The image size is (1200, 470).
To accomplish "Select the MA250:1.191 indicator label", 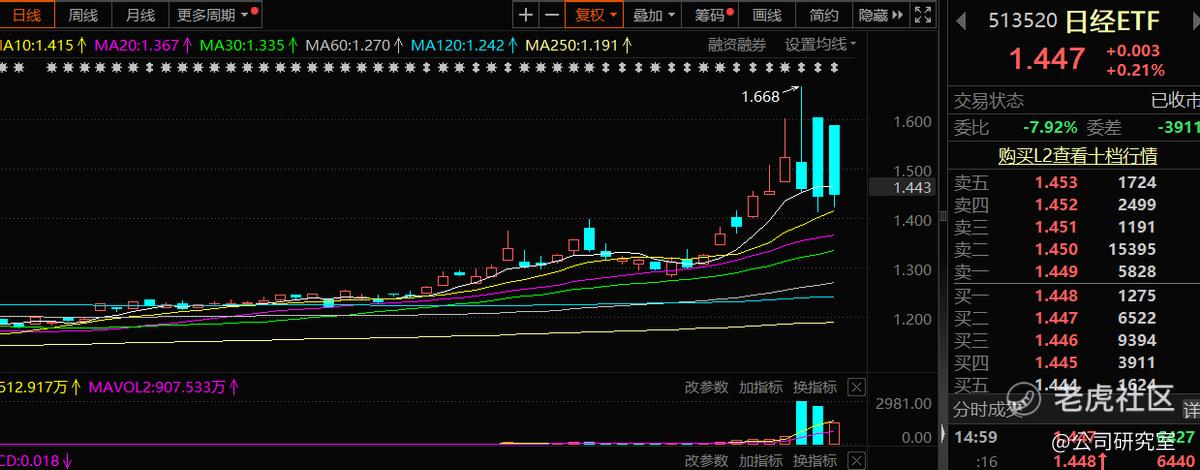I will pyautogui.click(x=573, y=45).
